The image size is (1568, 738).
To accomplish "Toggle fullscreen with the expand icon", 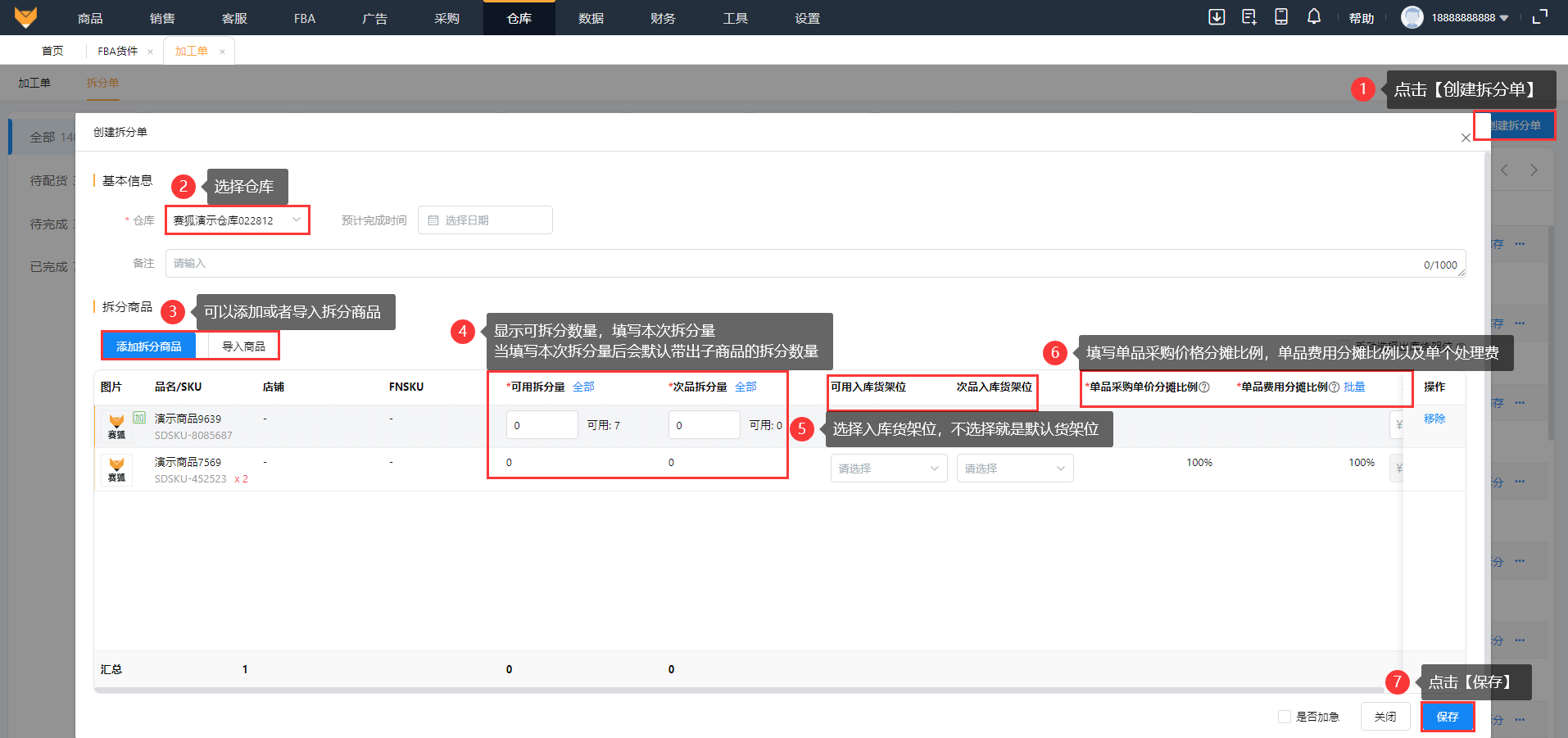I will pyautogui.click(x=1540, y=17).
